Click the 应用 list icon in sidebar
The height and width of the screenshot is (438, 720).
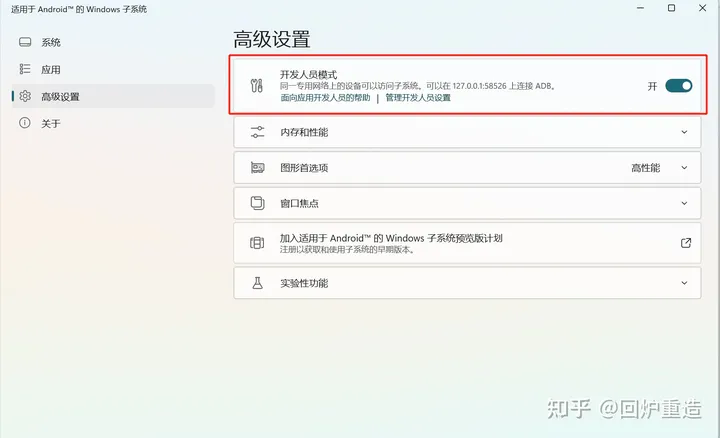point(25,69)
